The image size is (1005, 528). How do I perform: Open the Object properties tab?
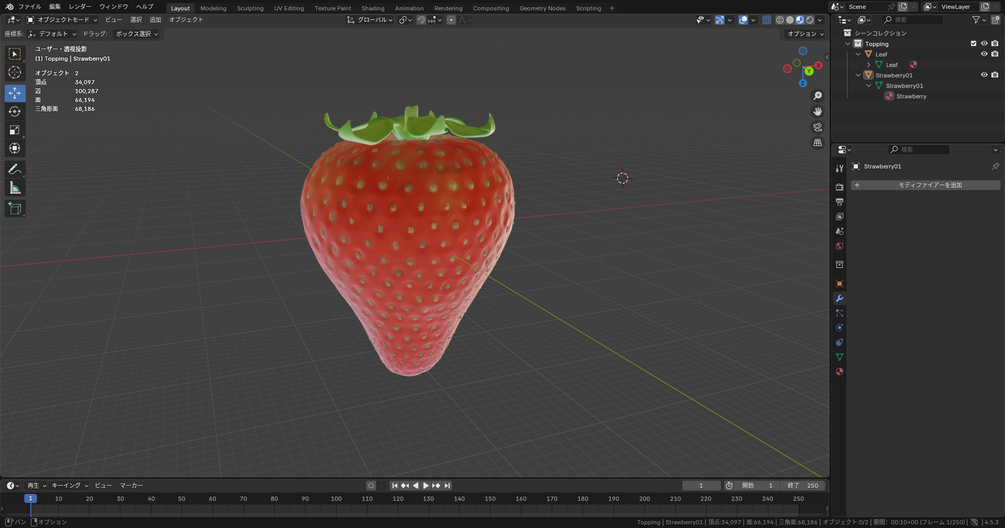pos(839,283)
